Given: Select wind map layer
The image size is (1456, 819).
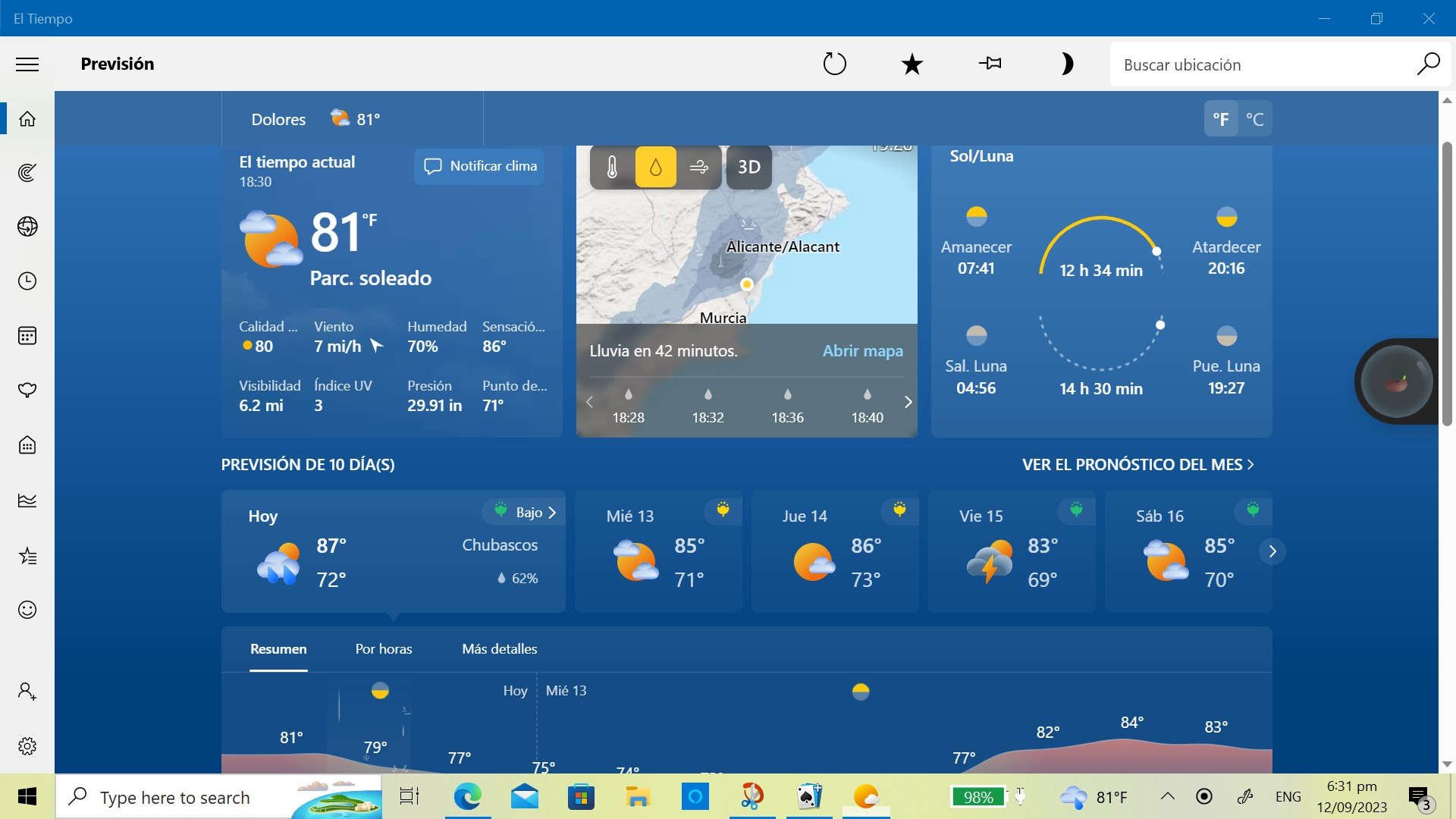Looking at the screenshot, I should click(x=698, y=167).
